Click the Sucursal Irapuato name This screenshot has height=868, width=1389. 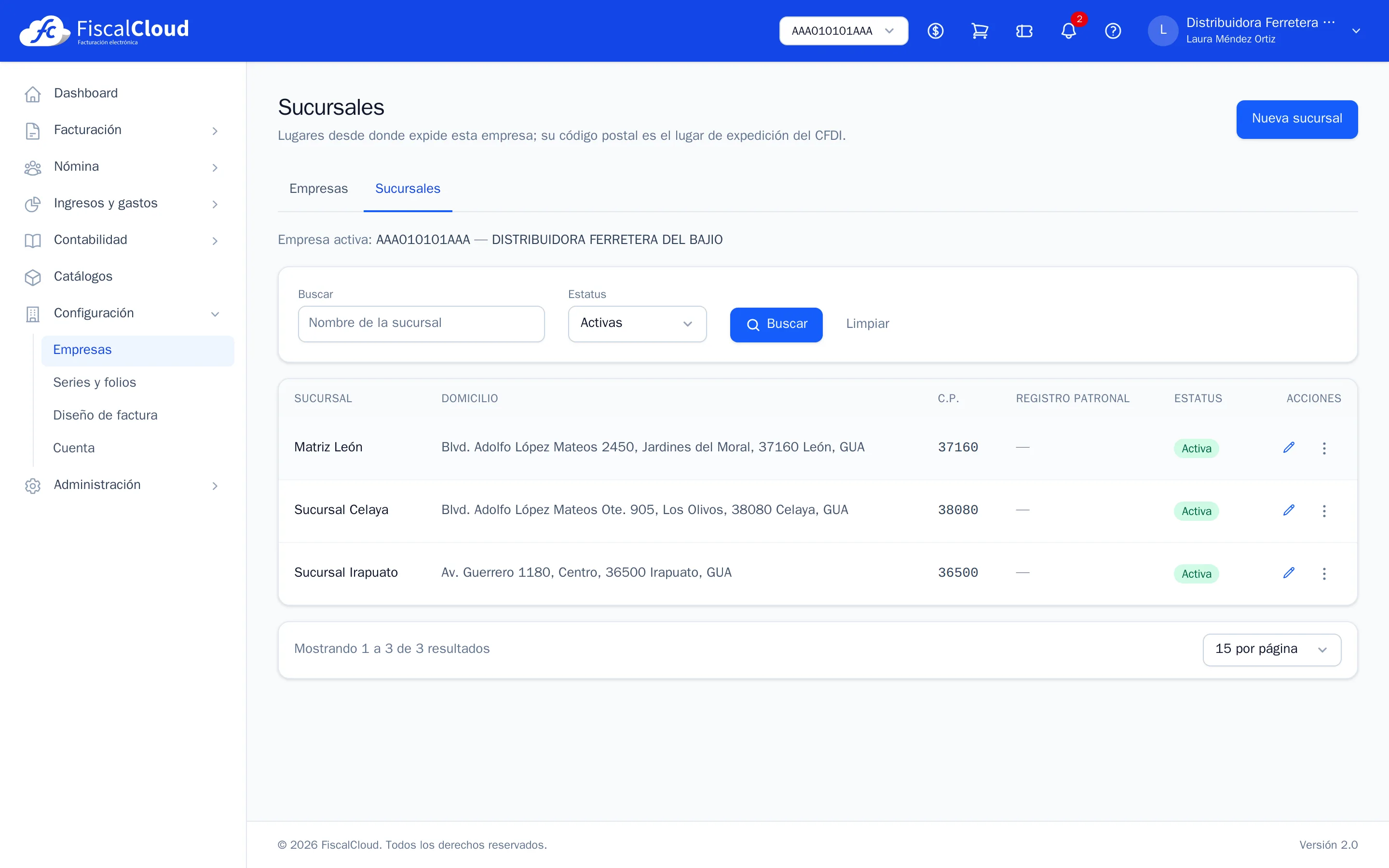click(346, 572)
